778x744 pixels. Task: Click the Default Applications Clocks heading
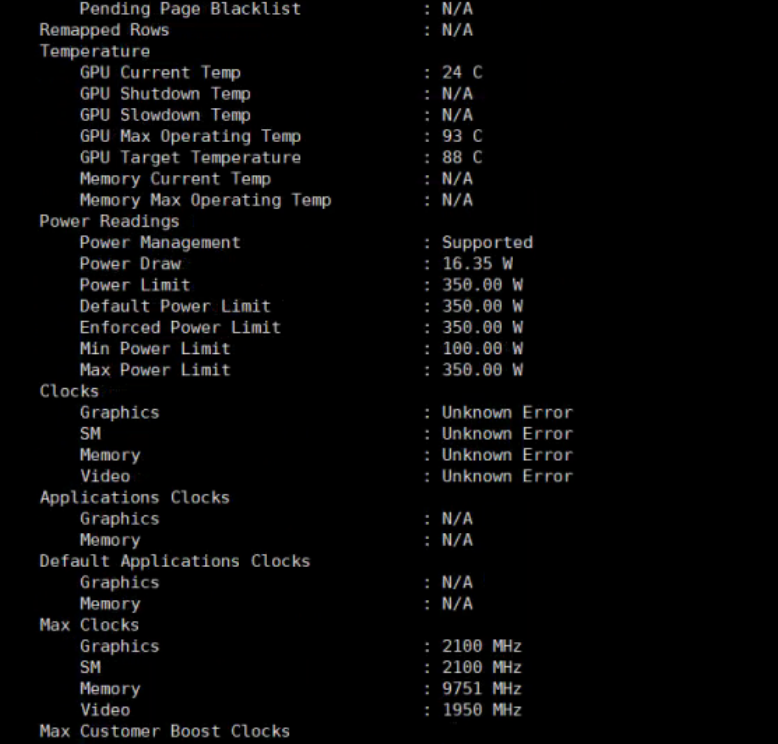coord(175,561)
